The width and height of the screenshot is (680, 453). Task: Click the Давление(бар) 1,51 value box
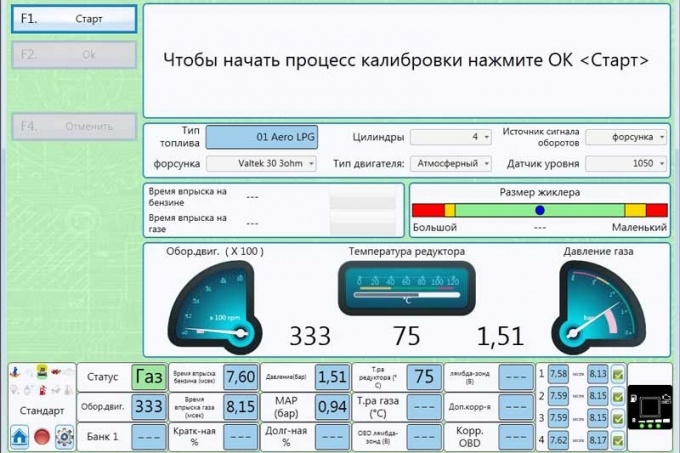[x=333, y=377]
